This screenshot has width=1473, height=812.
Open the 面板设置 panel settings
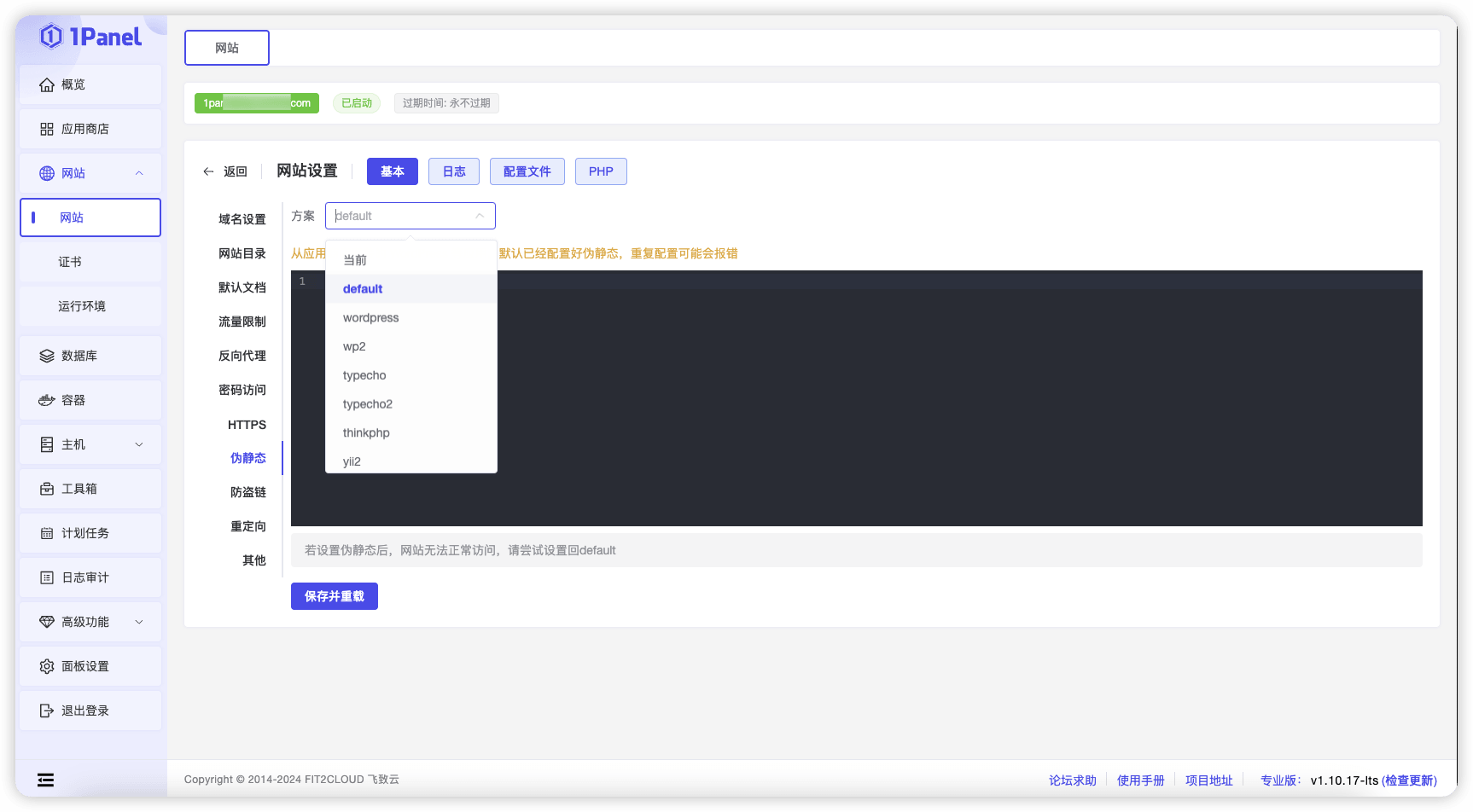[x=86, y=665]
